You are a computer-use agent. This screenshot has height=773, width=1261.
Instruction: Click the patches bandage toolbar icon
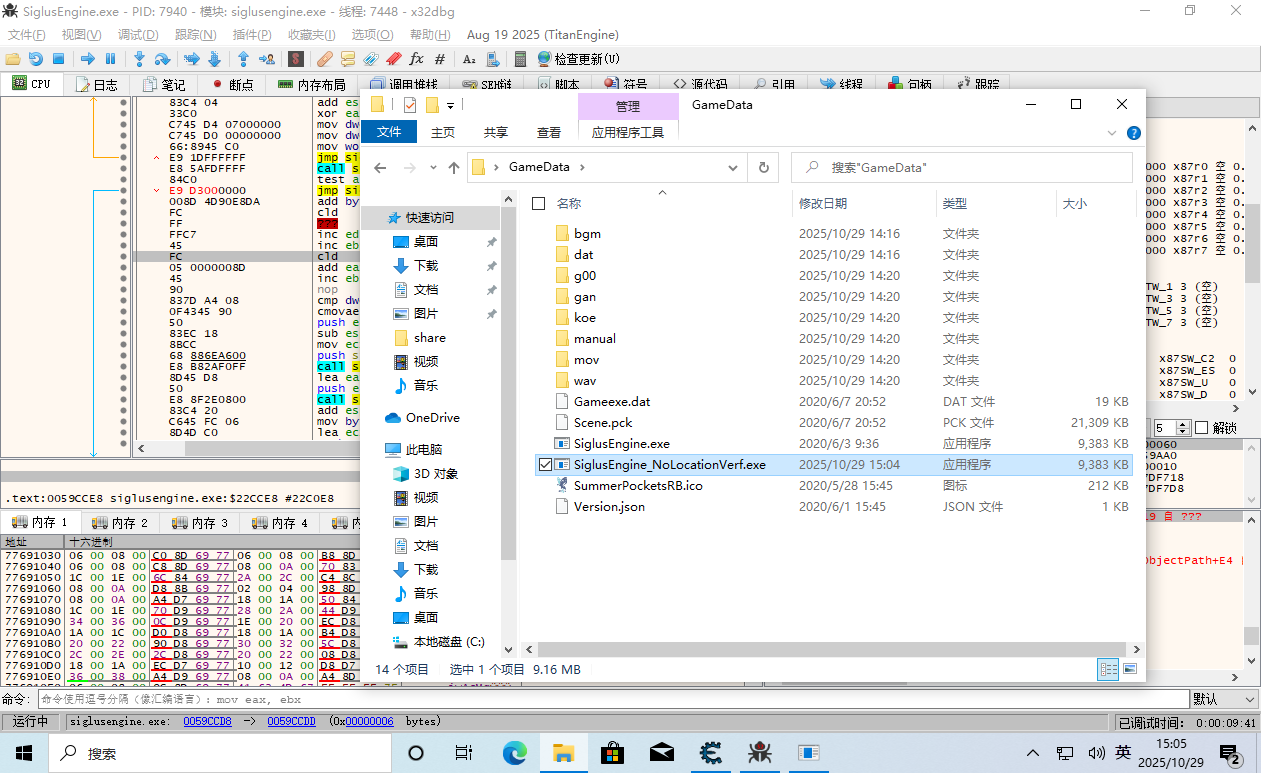pyautogui.click(x=325, y=59)
